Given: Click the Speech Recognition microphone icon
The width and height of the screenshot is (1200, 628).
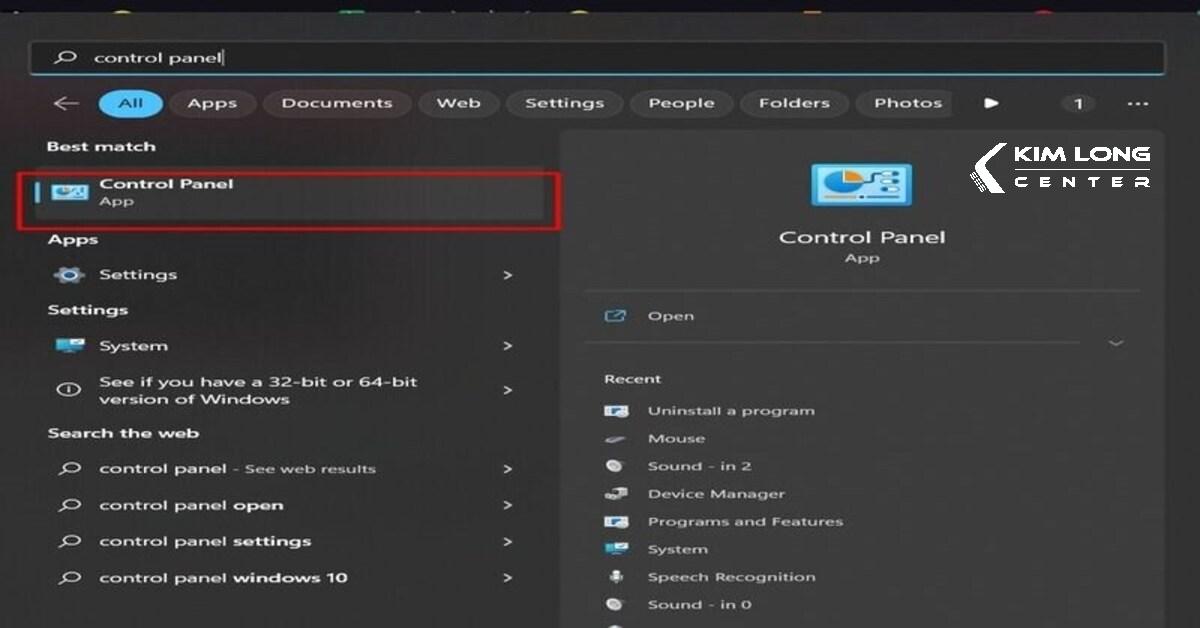Looking at the screenshot, I should (x=616, y=577).
